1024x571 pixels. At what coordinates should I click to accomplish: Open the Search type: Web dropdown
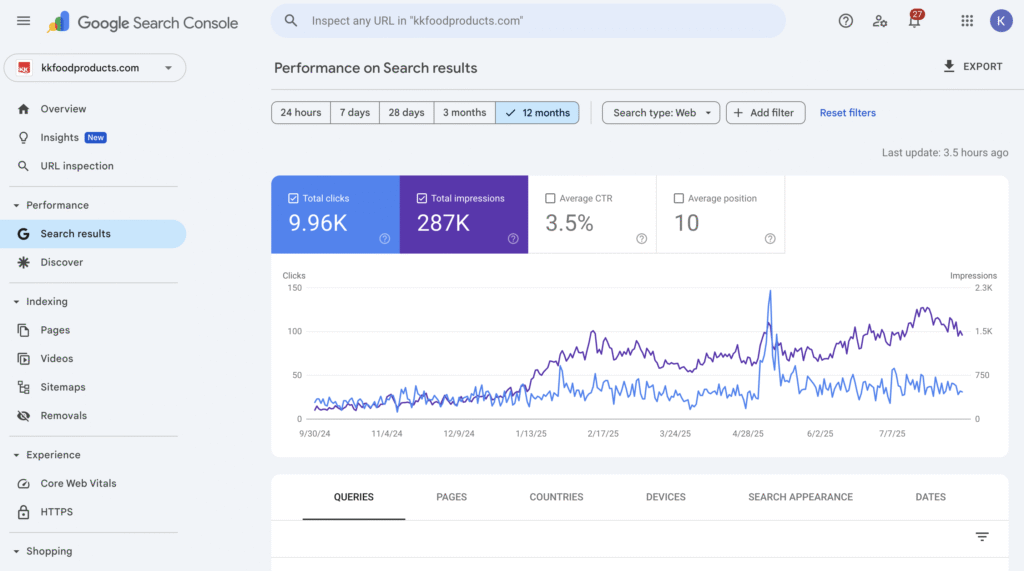(x=661, y=112)
